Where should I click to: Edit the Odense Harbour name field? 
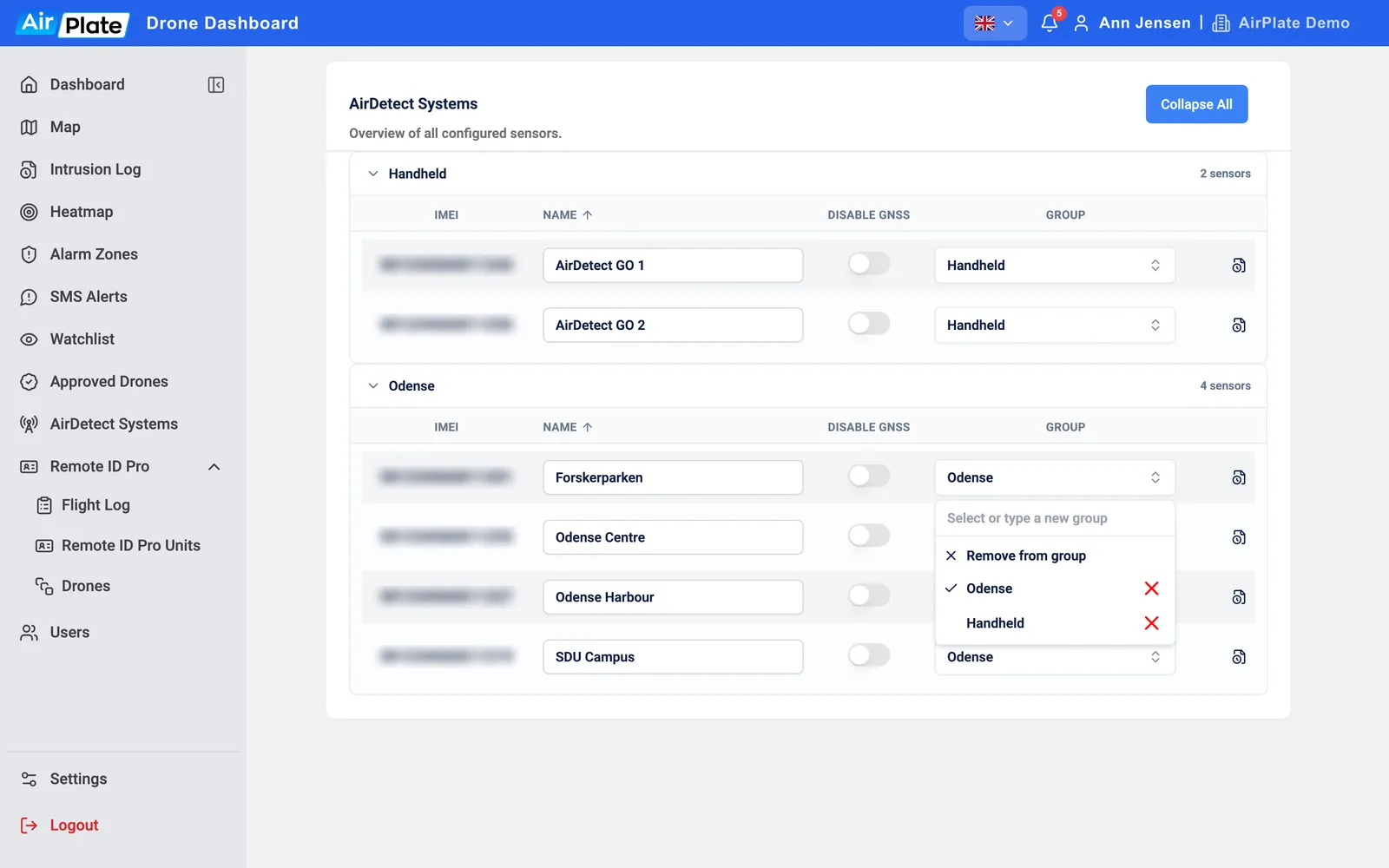[673, 597]
